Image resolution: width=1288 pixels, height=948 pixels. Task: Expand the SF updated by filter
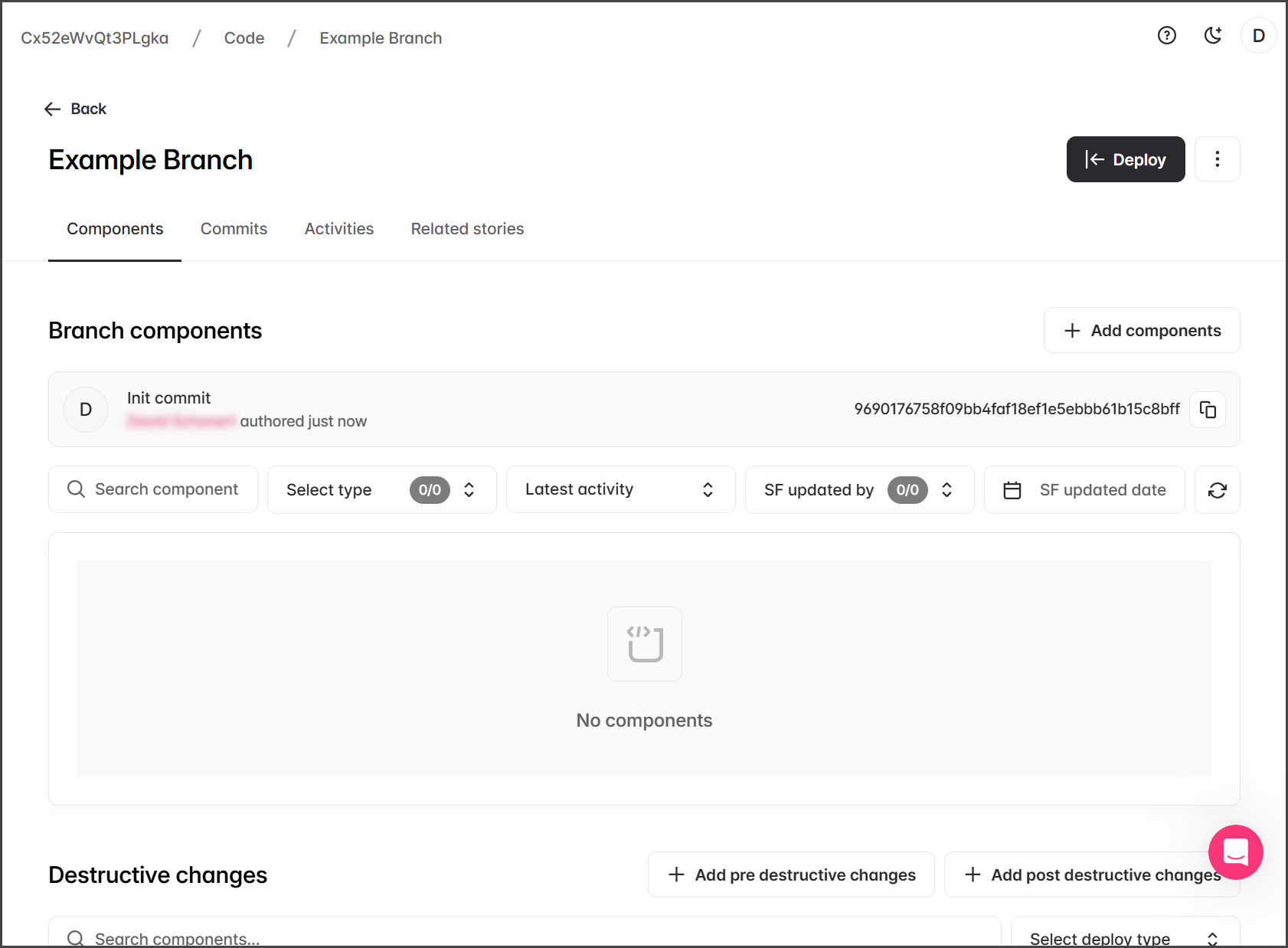[859, 490]
